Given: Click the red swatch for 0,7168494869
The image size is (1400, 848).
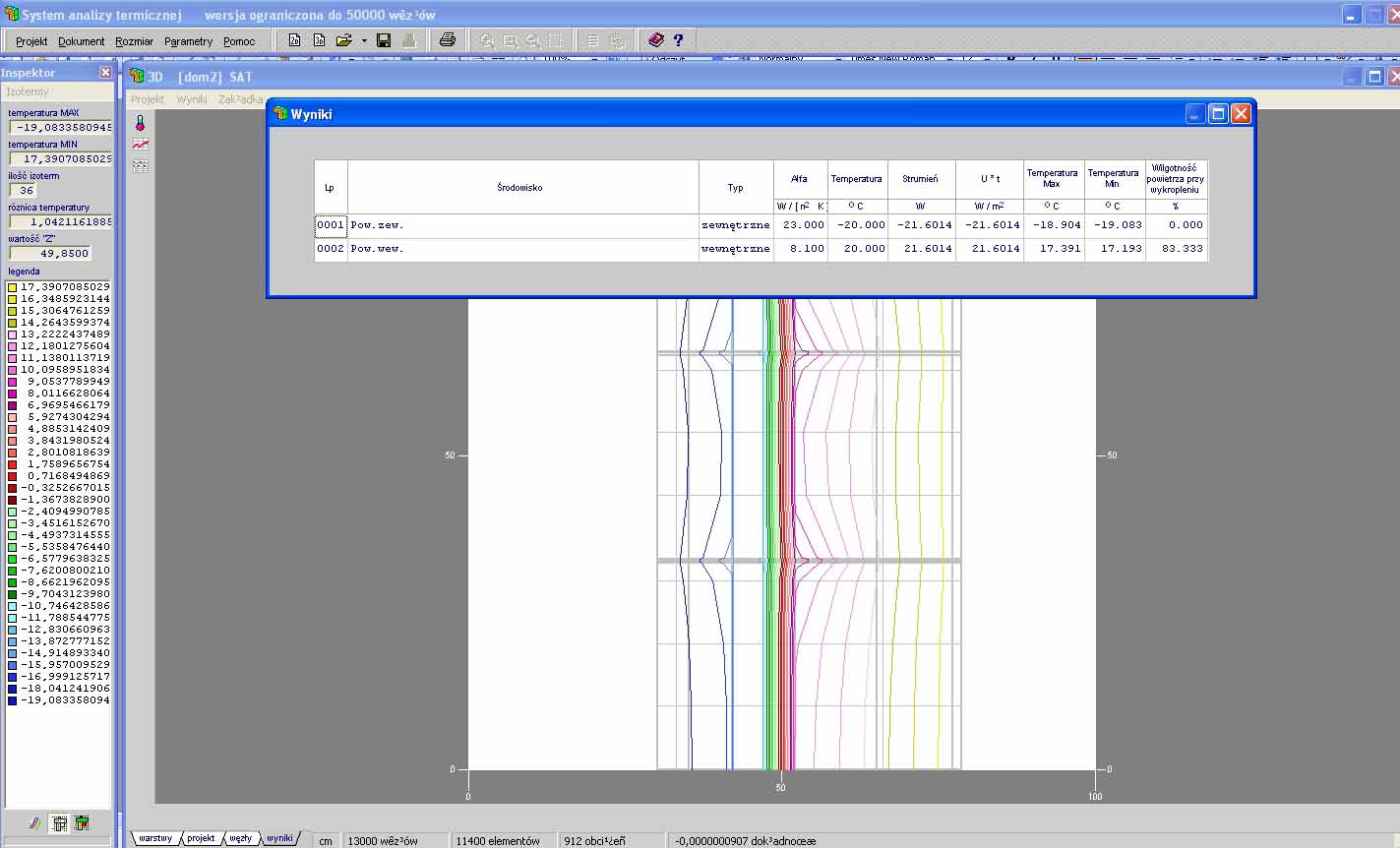Looking at the screenshot, I should tap(12, 476).
